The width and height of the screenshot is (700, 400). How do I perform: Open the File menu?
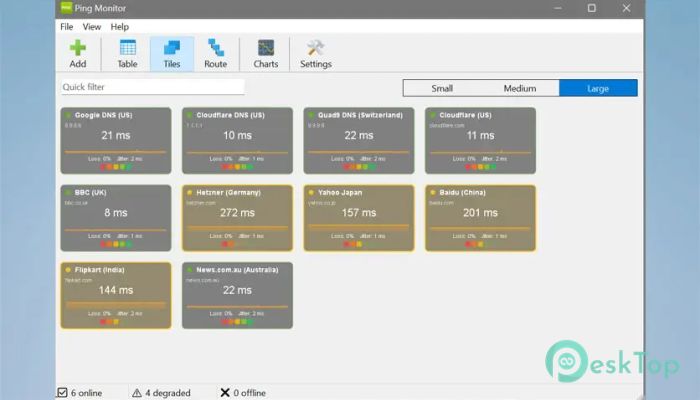pyautogui.click(x=67, y=27)
